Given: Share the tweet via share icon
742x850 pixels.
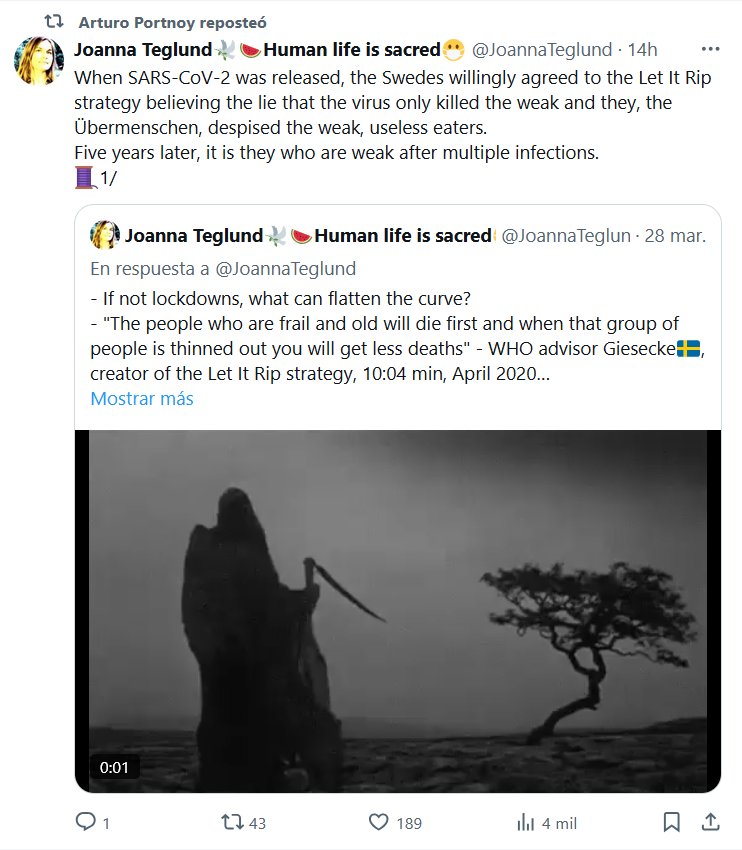Looking at the screenshot, I should 709,822.
